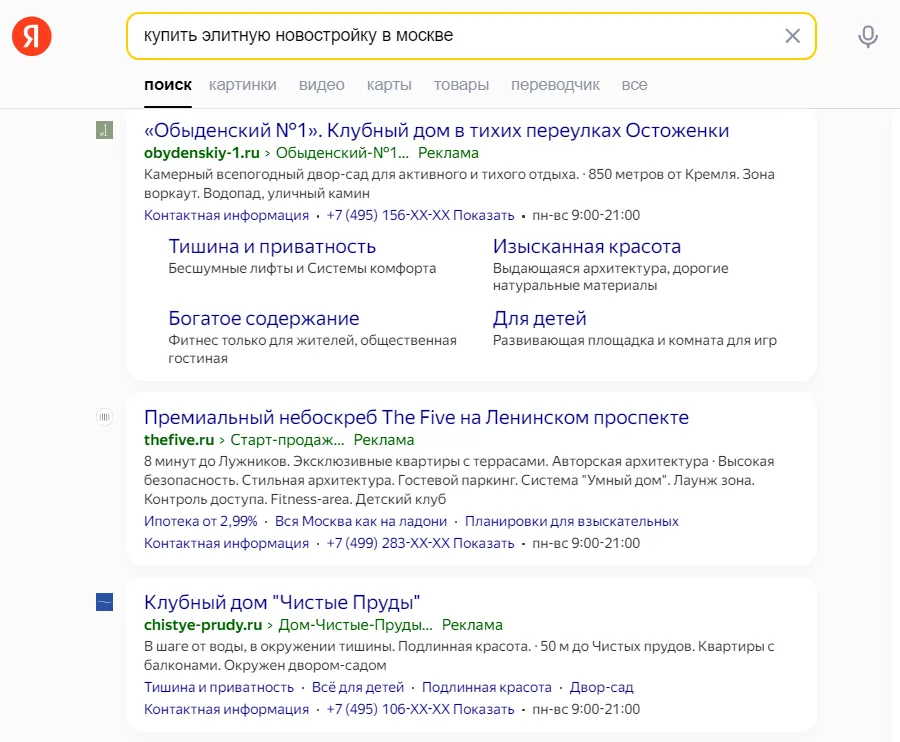Switch to the видео tab
Screen dimensions: 900x742
click(x=321, y=85)
